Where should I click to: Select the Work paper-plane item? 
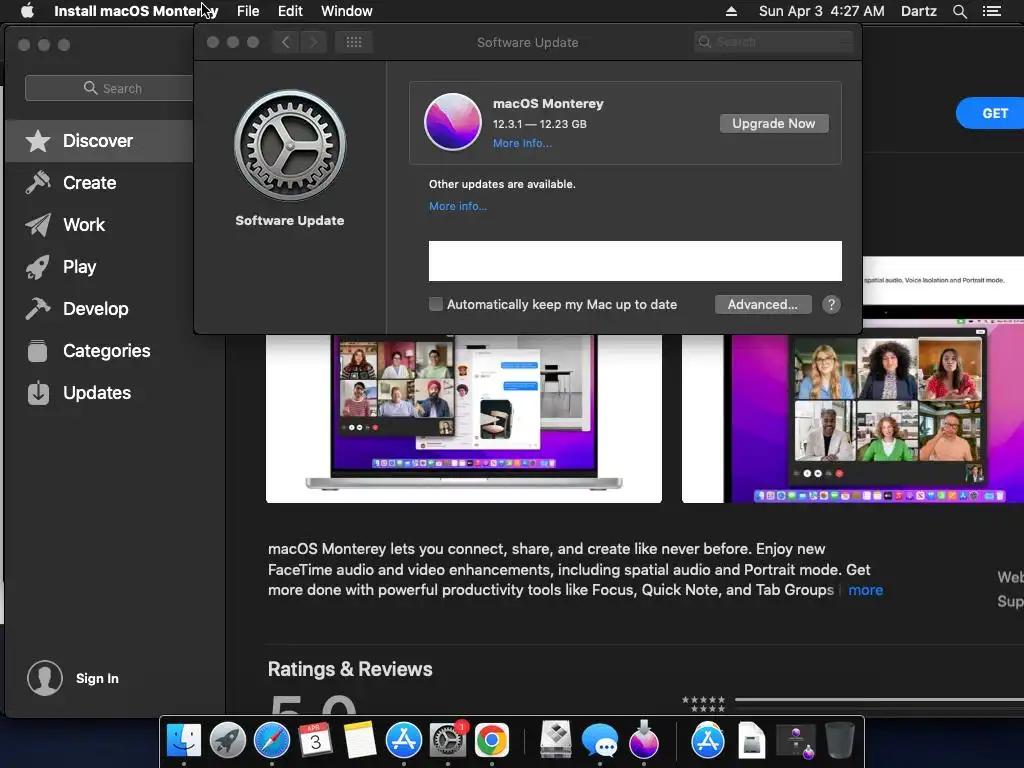click(84, 225)
